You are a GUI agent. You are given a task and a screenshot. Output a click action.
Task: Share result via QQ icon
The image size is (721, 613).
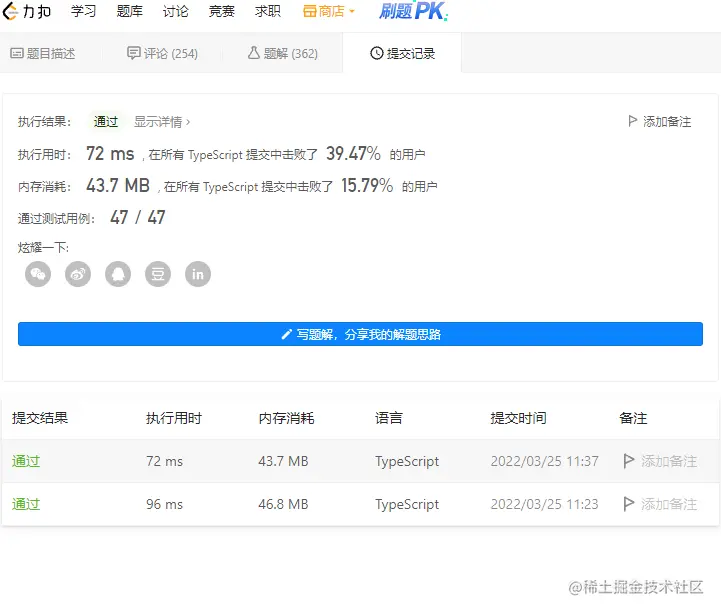point(118,274)
